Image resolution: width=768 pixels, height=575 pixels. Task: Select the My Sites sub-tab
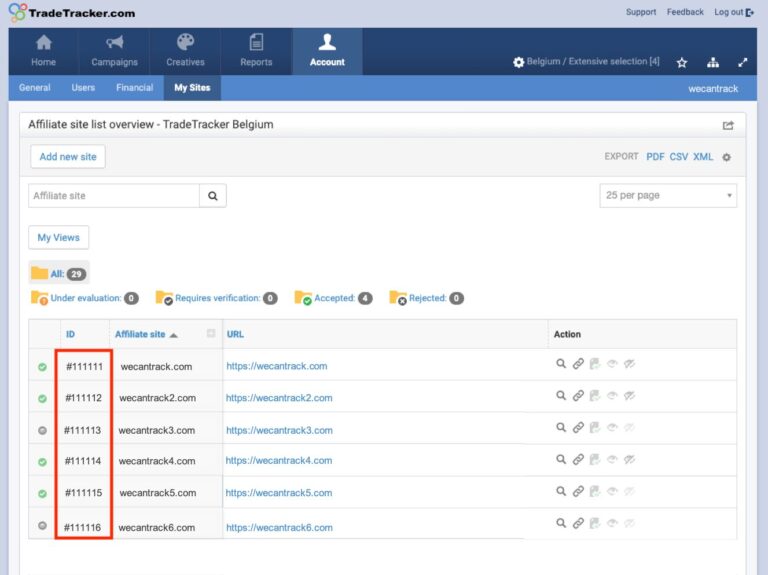click(192, 88)
